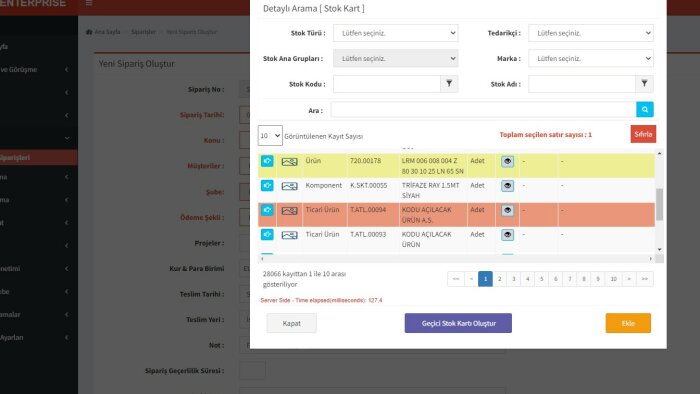Click the select icon in the T.ATL.00093 row
This screenshot has width=700, height=394.
tap(267, 235)
